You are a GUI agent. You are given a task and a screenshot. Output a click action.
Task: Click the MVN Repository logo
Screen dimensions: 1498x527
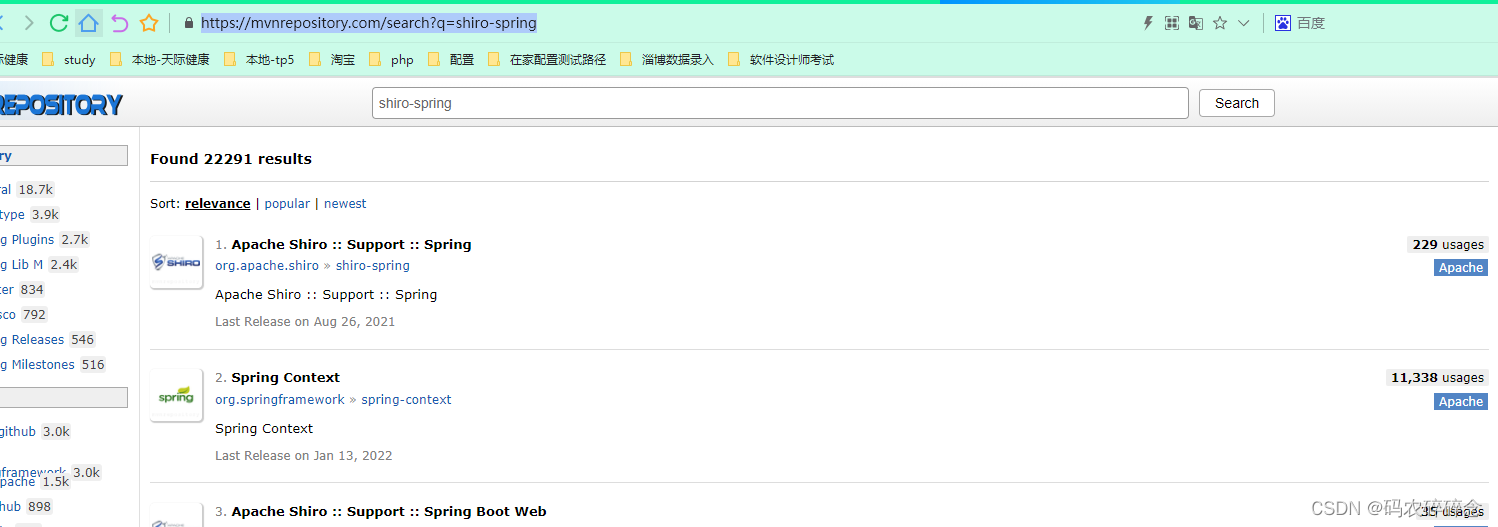60,104
